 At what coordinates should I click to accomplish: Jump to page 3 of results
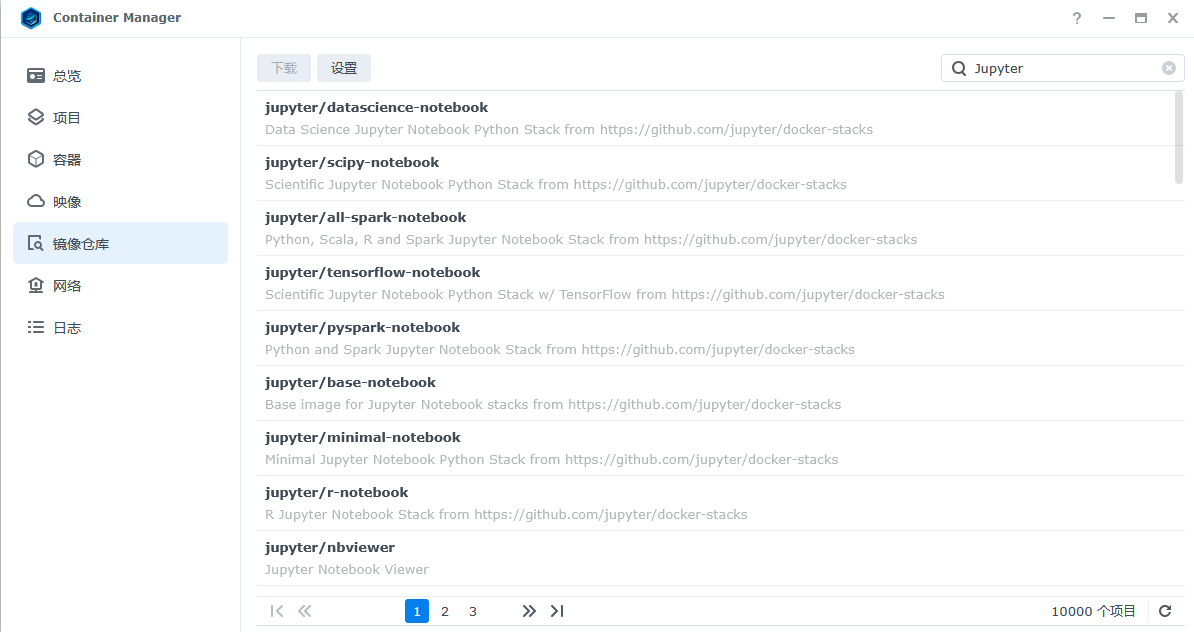coord(473,611)
